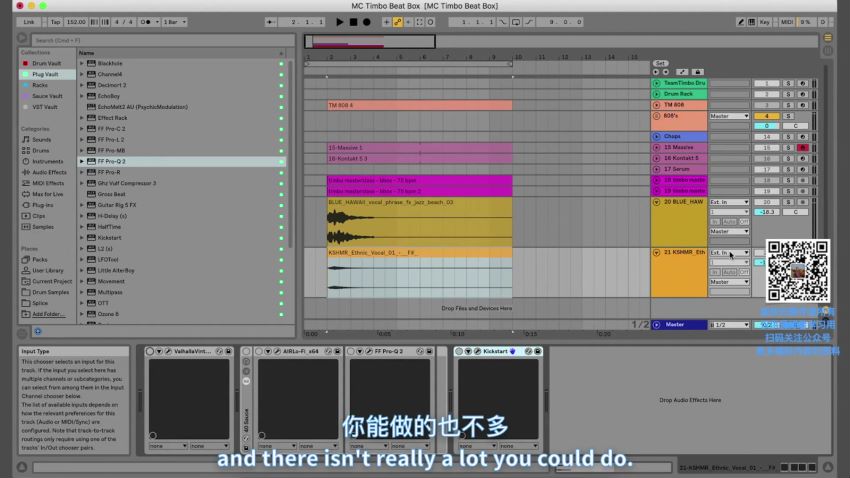
Task: Fold the AIRLo-Fi device with its triangle
Action: pos(268,351)
